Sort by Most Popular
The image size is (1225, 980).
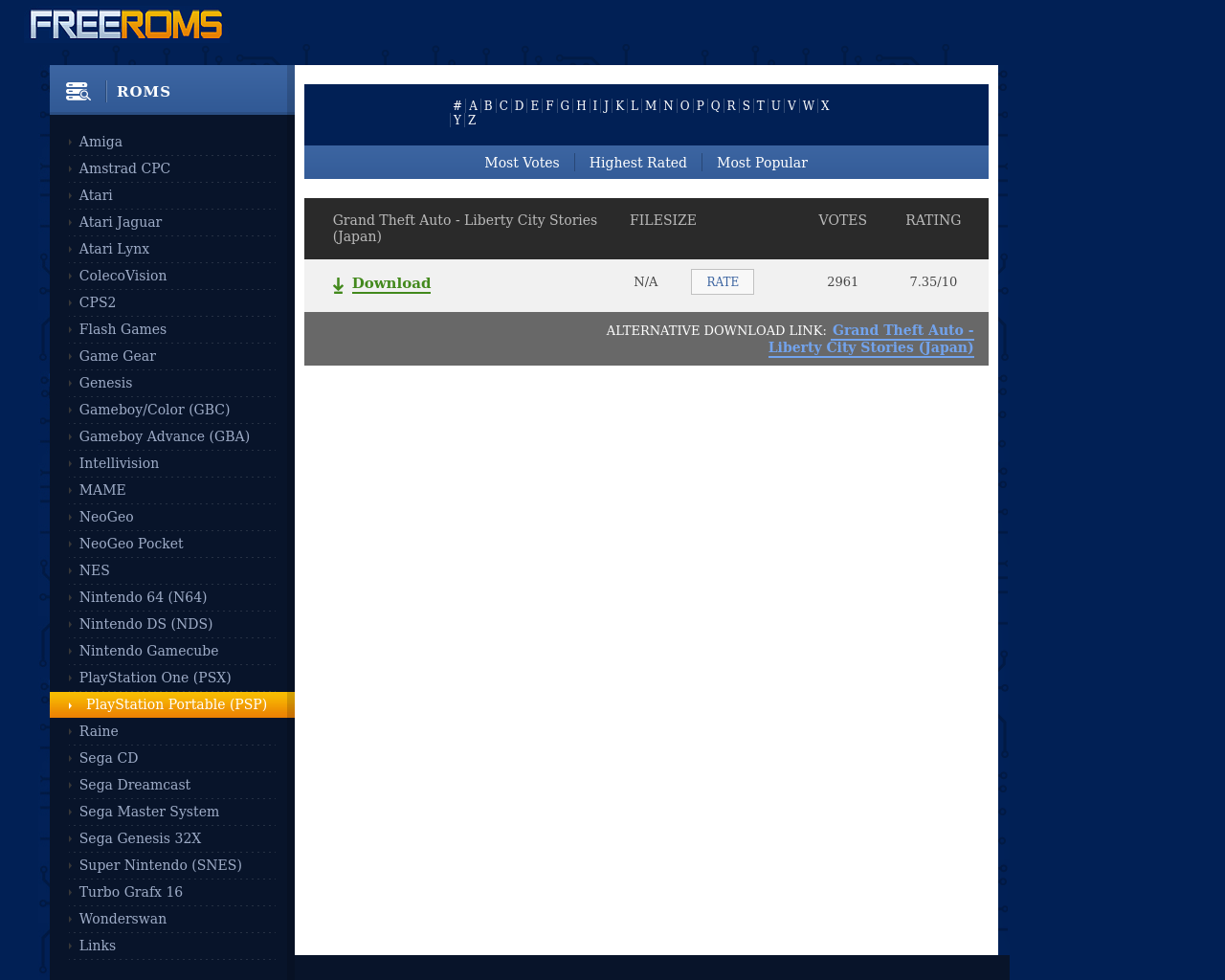(762, 163)
